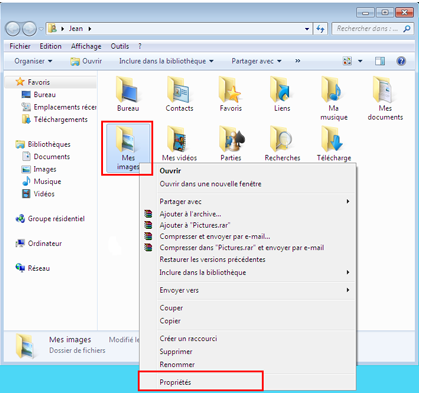
Task: Toggle the preview pane icon
Action: [x=380, y=61]
